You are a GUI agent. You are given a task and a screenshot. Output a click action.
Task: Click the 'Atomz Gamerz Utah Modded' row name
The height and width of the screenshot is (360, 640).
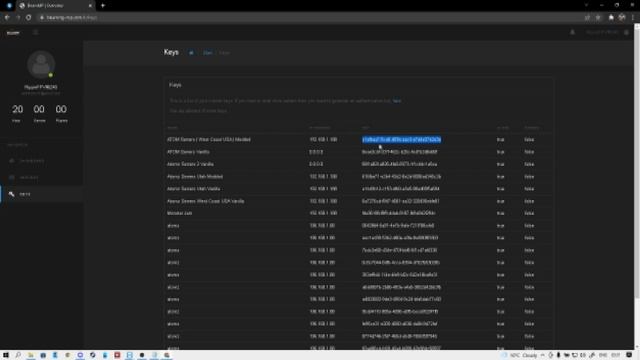[195, 177]
